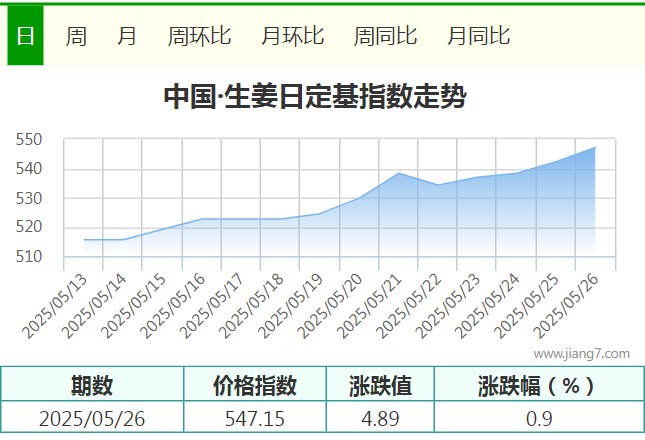Switch to the 月 monthly tab

pos(126,36)
